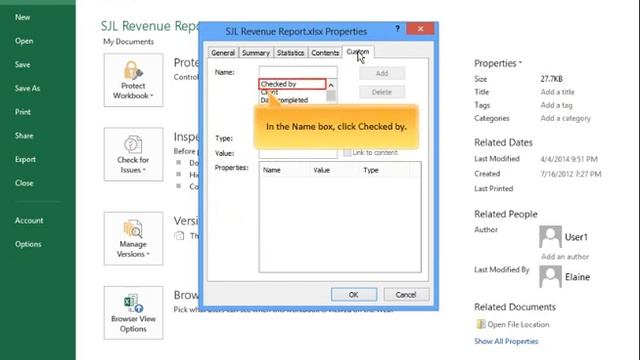This screenshot has height=360, width=640.
Task: Click the Name list scroll up arrow
Action: (x=331, y=85)
